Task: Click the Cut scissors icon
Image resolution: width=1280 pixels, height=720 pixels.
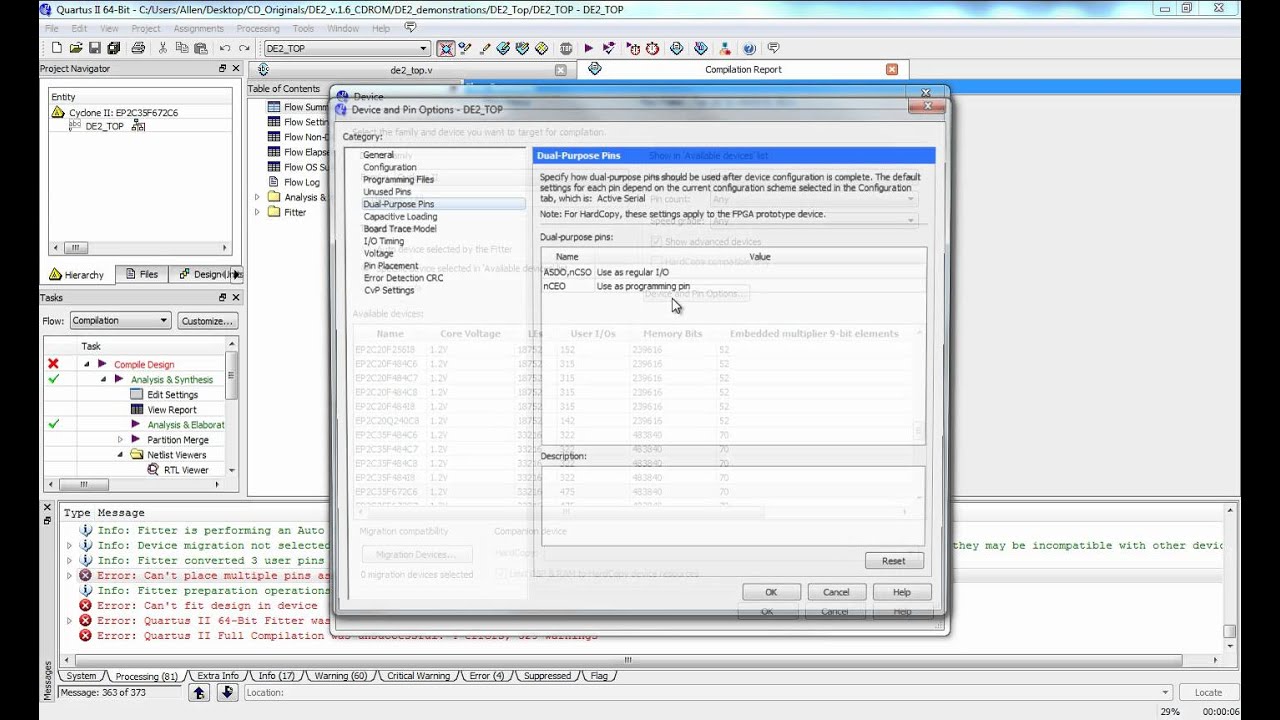Action: pos(163,48)
